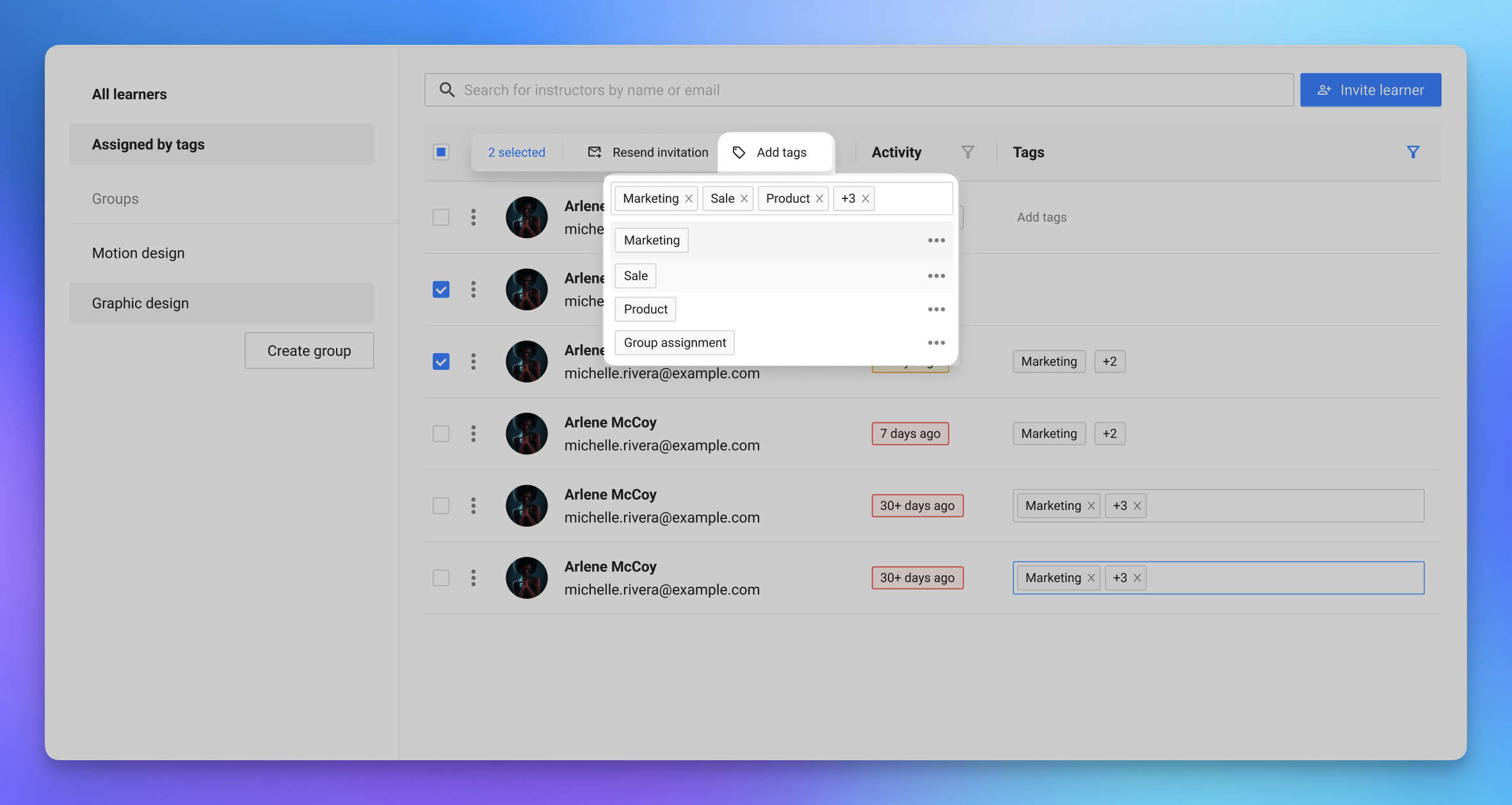Select Assigned by tags in sidebar
This screenshot has height=805, width=1512.
[x=221, y=145]
